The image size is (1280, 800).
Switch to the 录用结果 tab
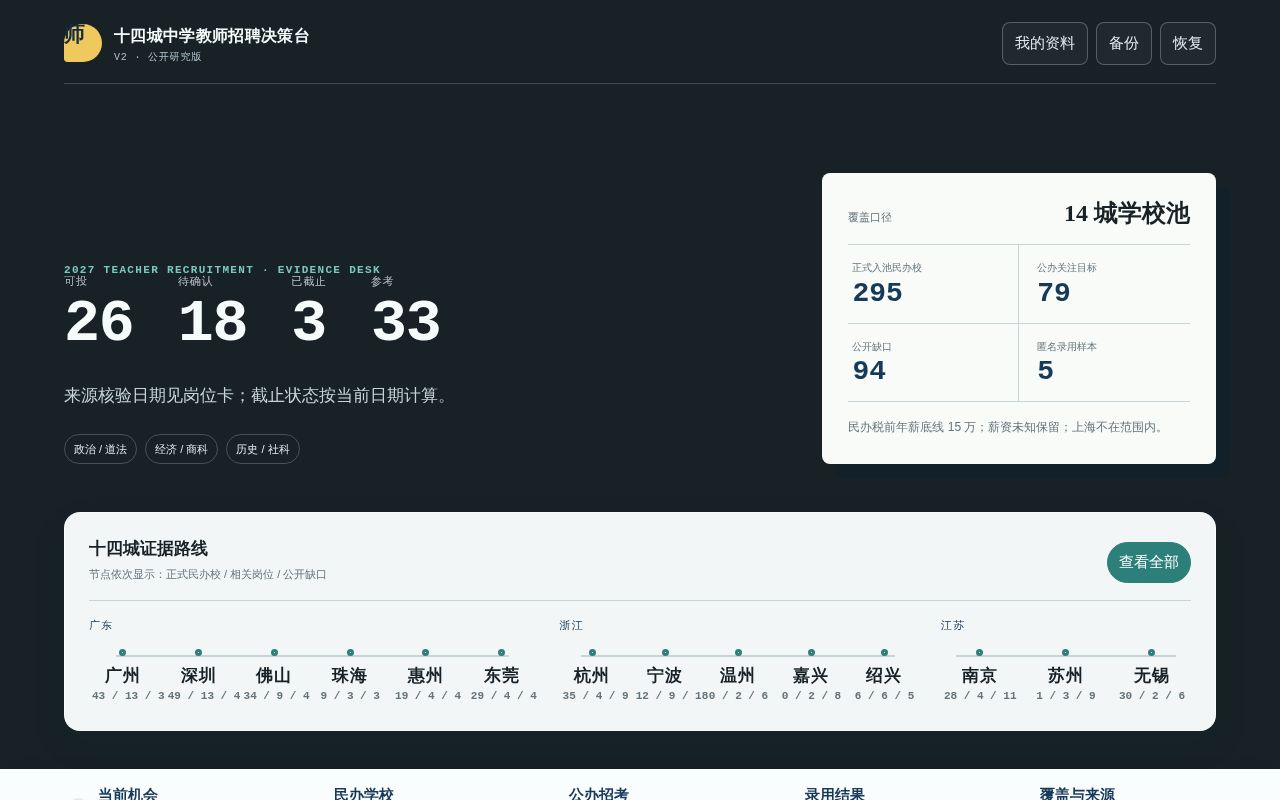835,794
